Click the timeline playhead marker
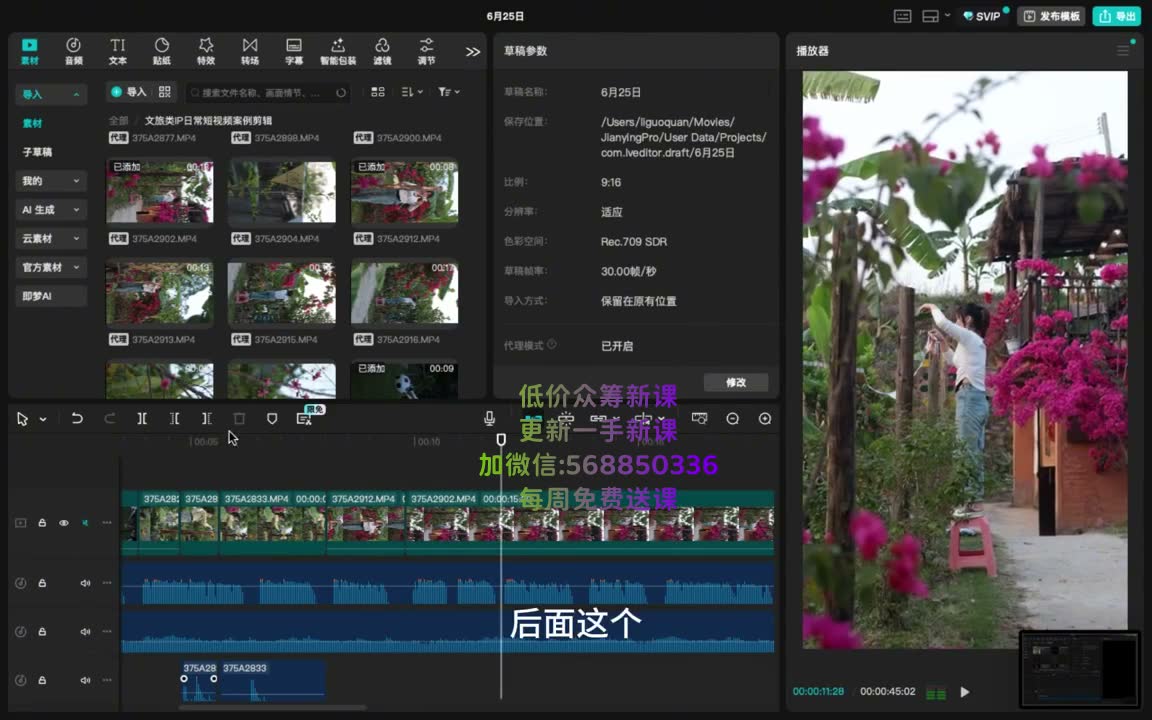Screen dimensions: 1152x720 pos(501,439)
